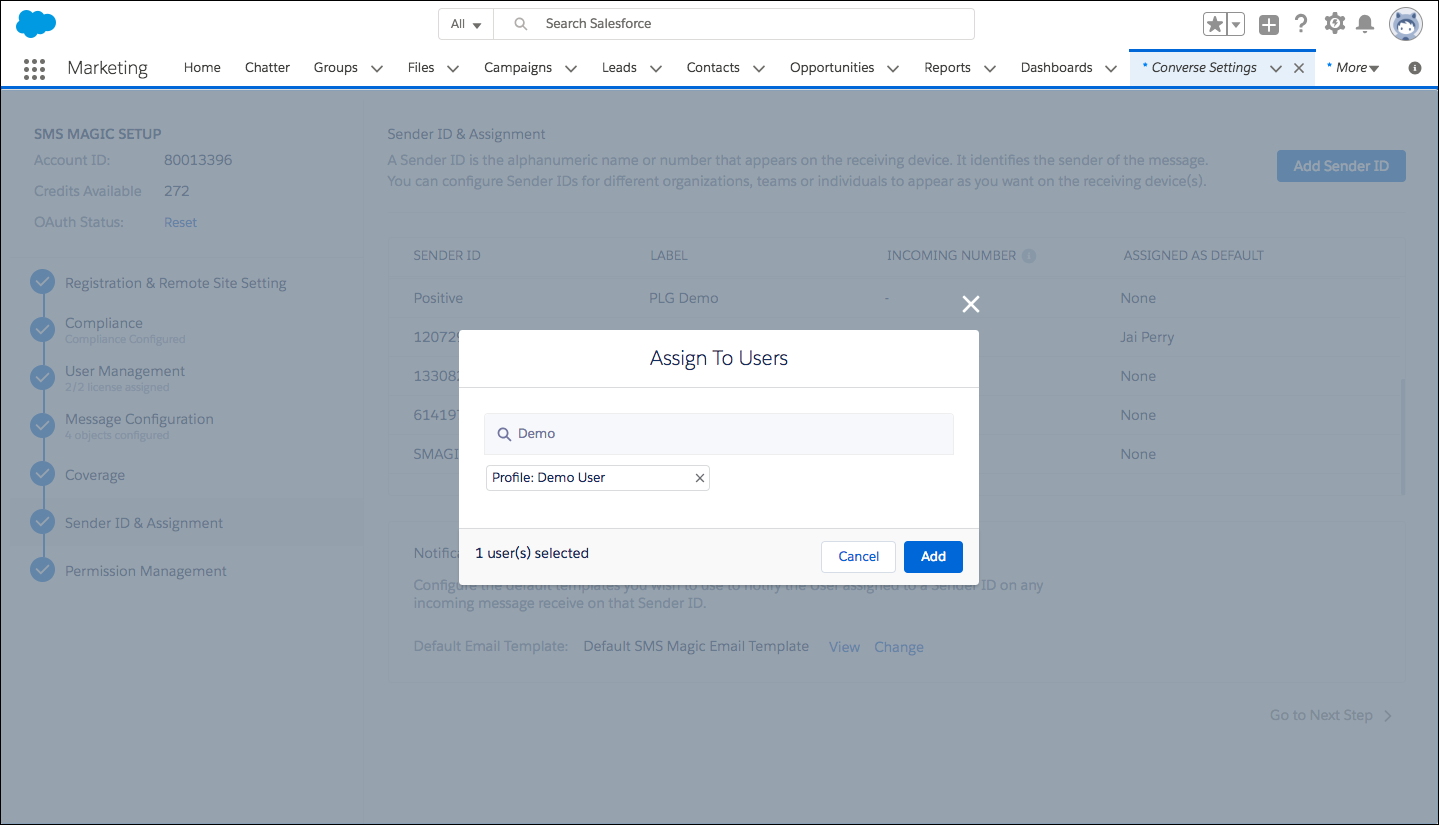Expand the Dashboards tab dropdown chevron
The height and width of the screenshot is (825, 1439).
tap(1111, 68)
